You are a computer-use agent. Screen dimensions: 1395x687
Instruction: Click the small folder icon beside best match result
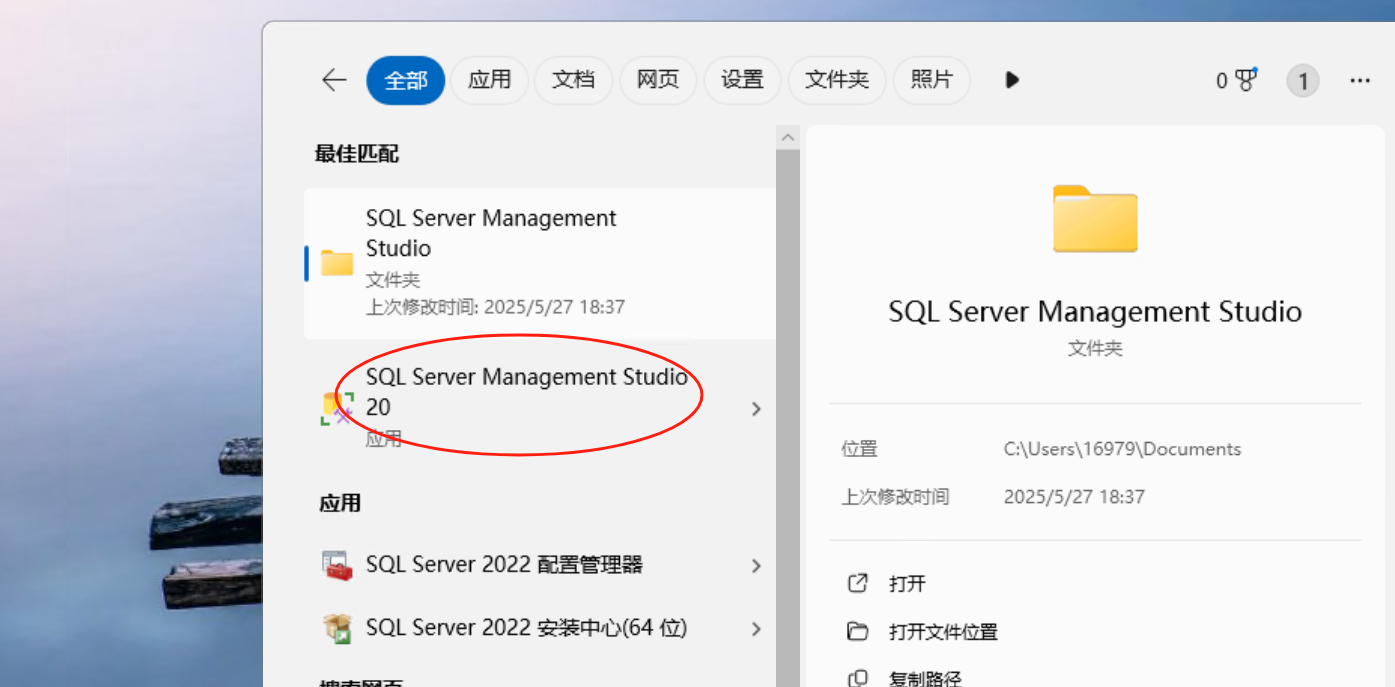[x=337, y=263]
